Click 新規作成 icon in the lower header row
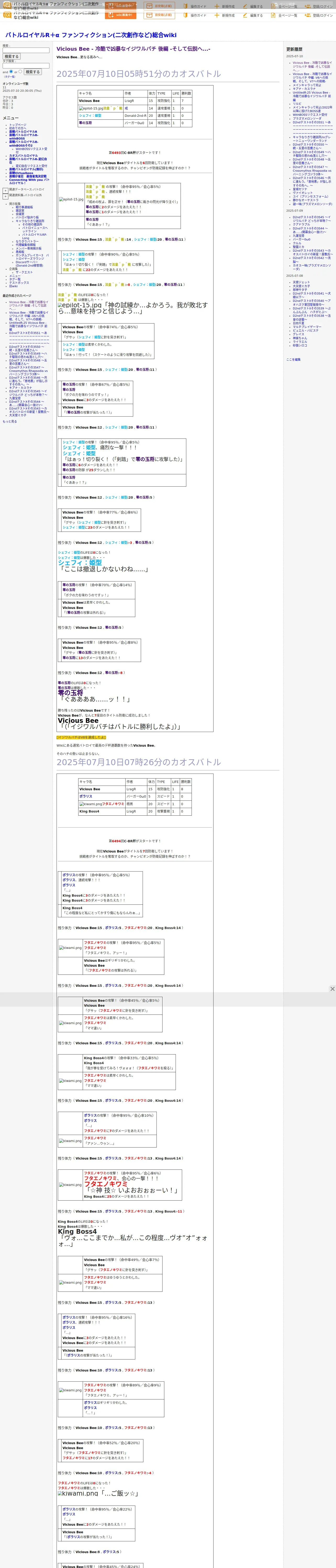This screenshot has width=336, height=1568. pos(225,15)
